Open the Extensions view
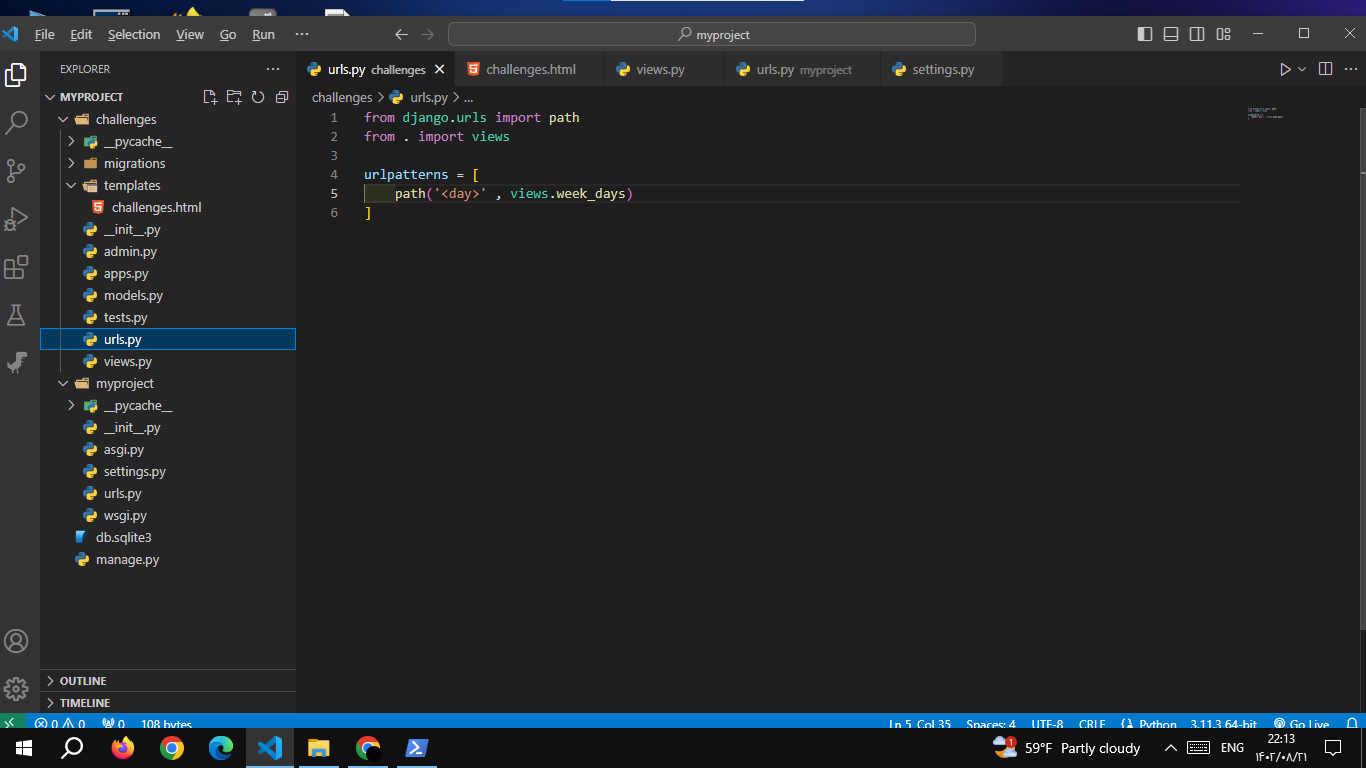This screenshot has height=768, width=1366. coord(16,267)
